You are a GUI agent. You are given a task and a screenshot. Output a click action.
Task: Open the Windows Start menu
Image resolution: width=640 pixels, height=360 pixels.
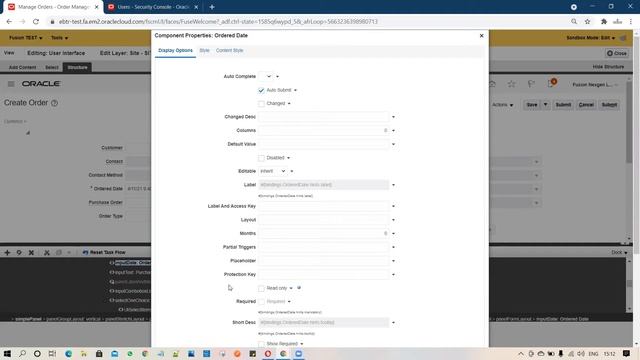7,353
